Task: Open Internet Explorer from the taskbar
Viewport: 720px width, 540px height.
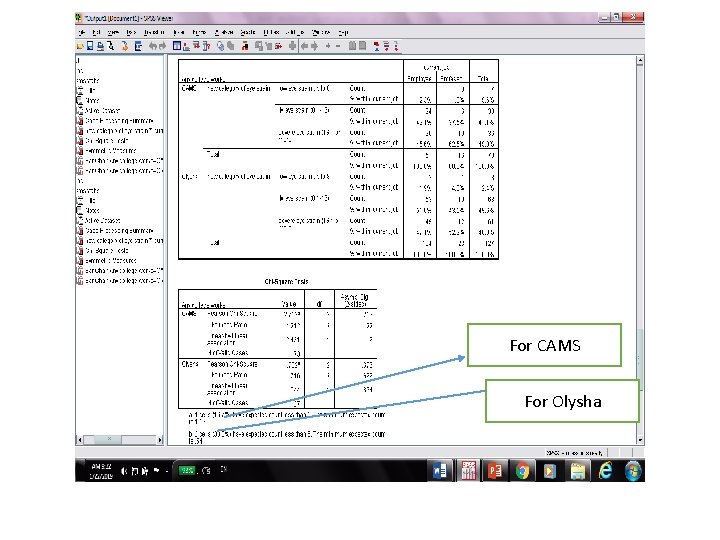Action: [606, 471]
